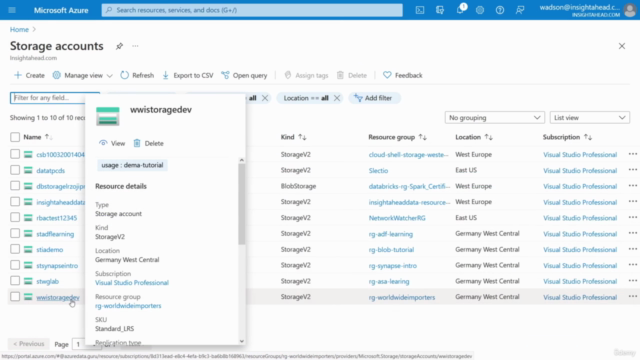Open the stsynapseintro storage account

(x=57, y=266)
